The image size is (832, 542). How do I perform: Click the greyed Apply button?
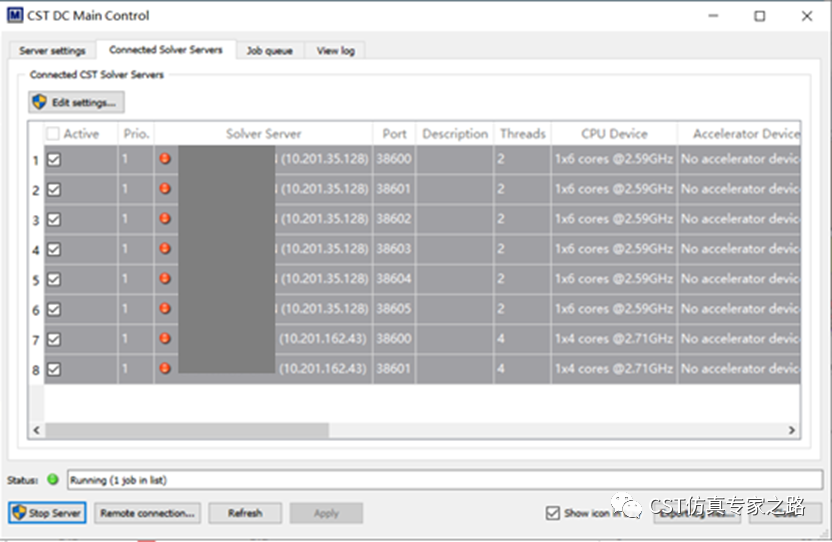(x=326, y=513)
